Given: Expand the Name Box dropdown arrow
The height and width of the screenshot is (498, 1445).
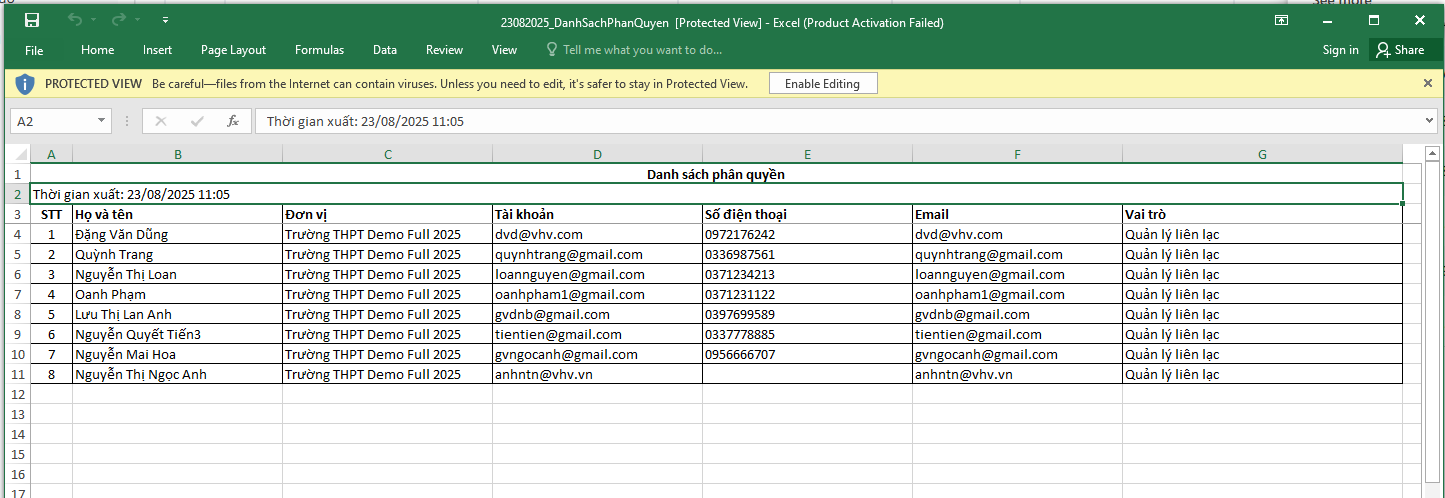Looking at the screenshot, I should tap(102, 121).
